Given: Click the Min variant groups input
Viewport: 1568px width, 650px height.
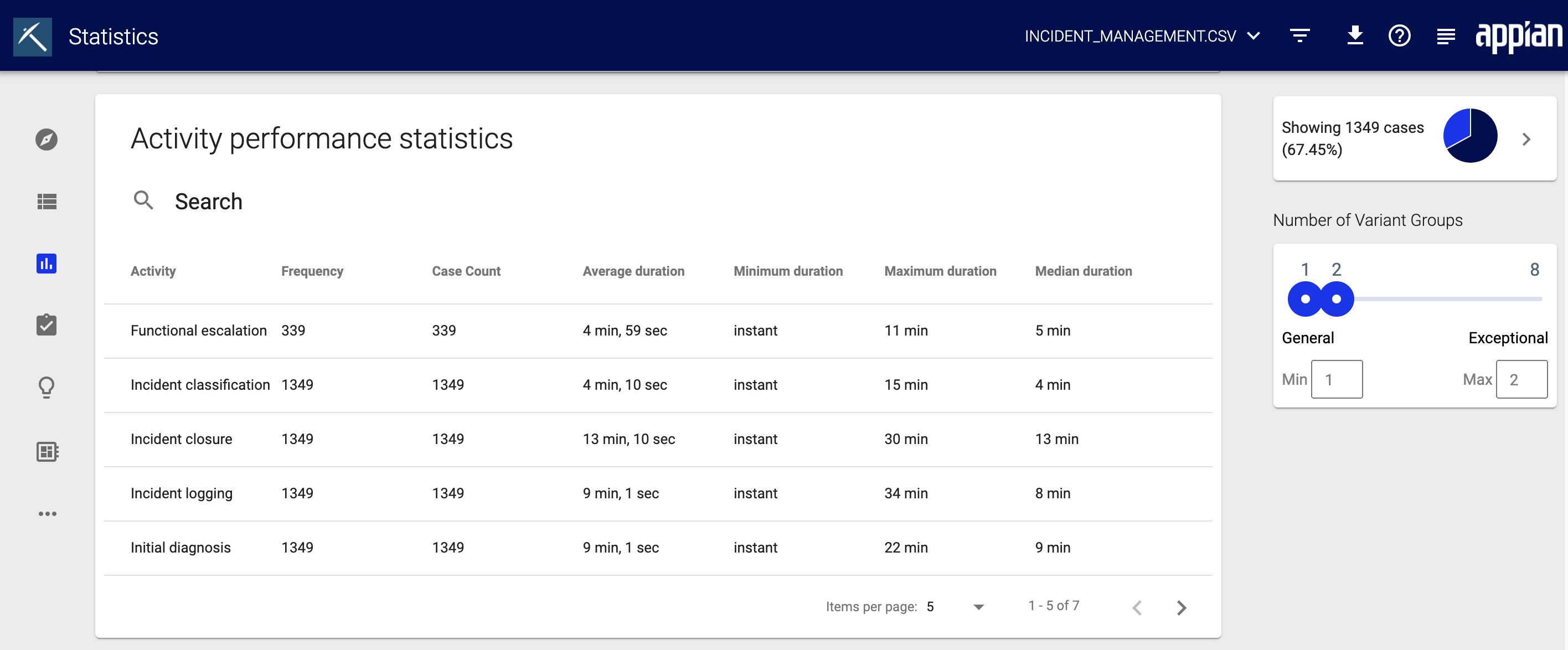Looking at the screenshot, I should [1336, 379].
